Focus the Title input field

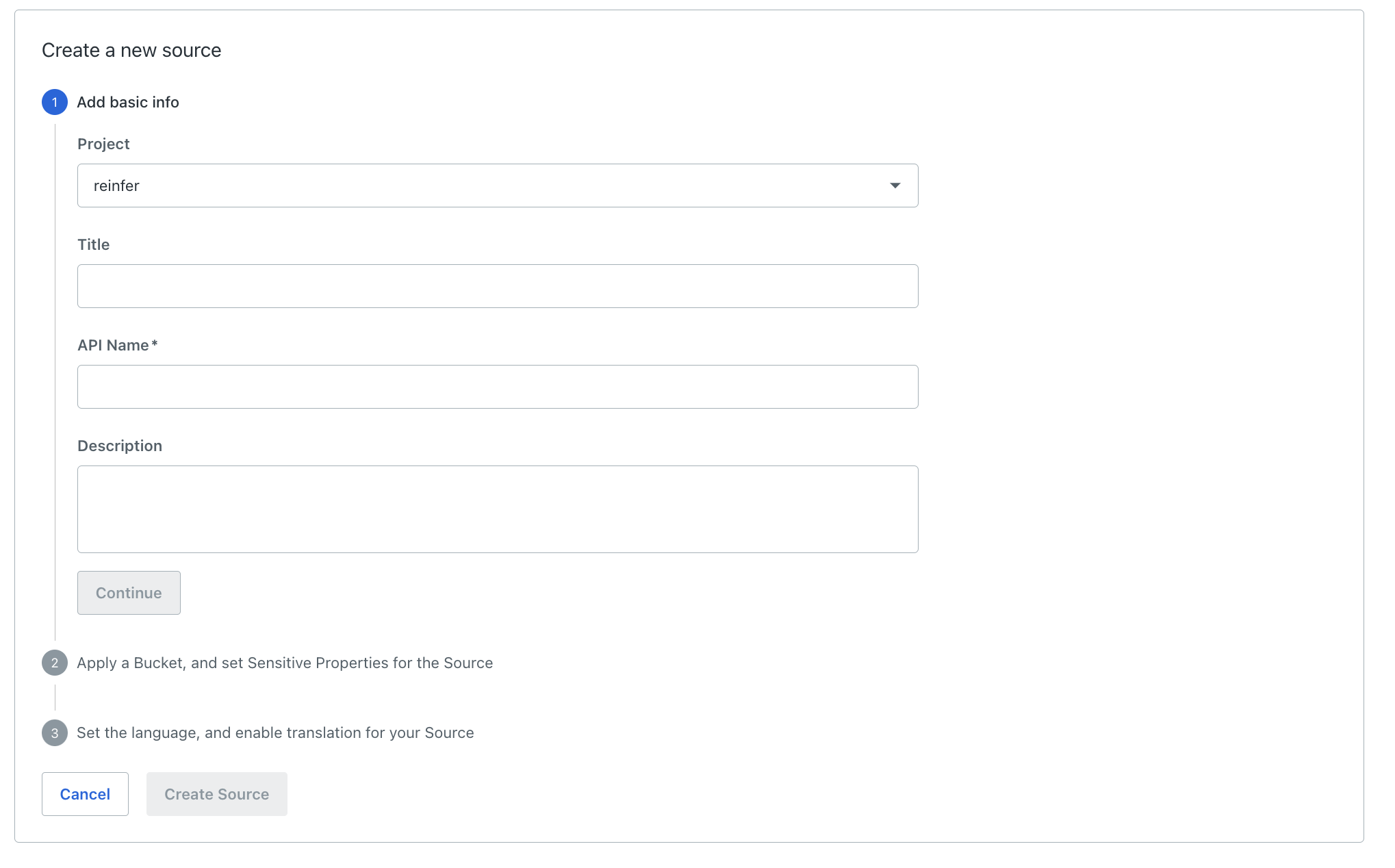[x=498, y=286]
